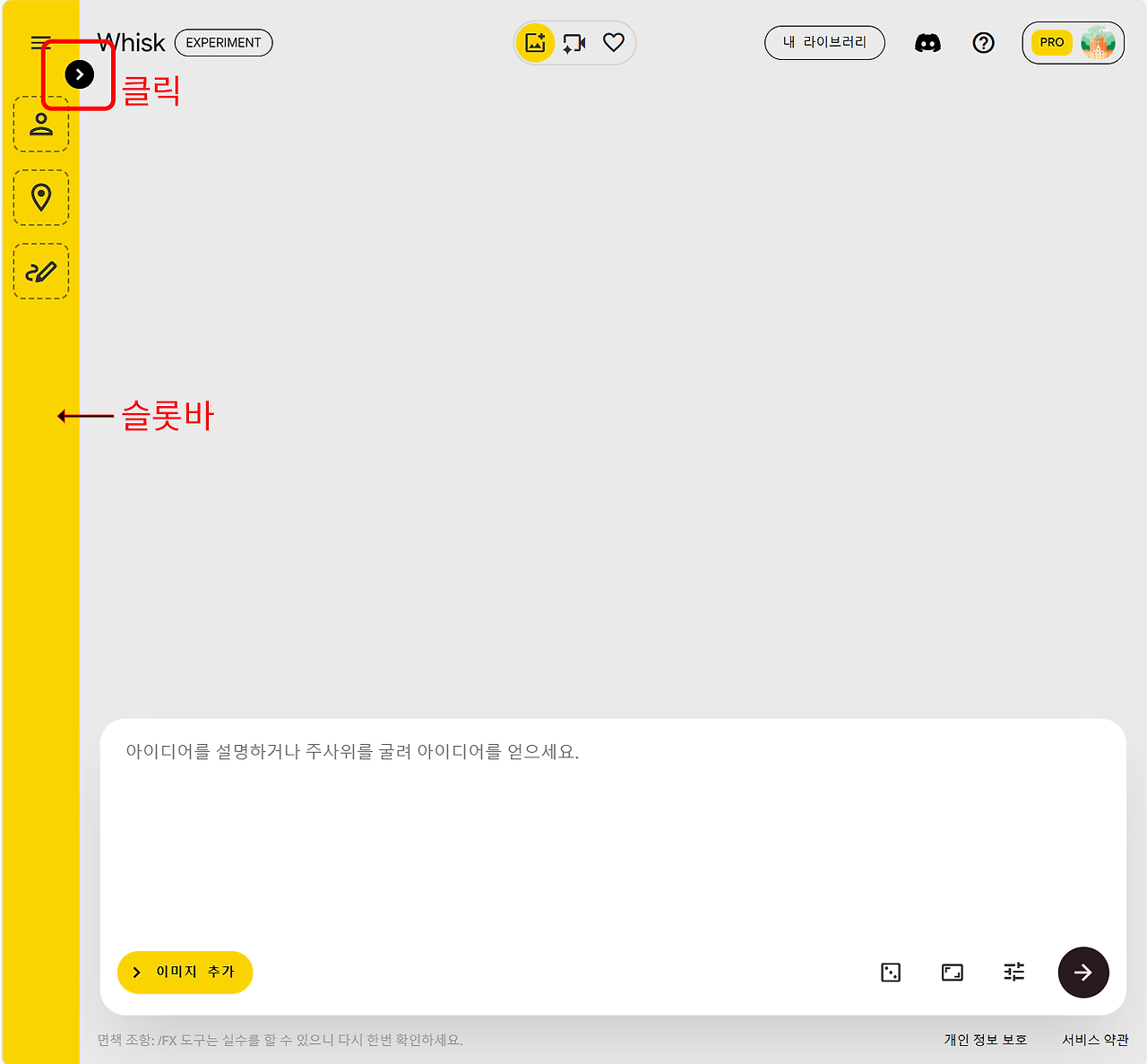Open the help icon
Image resolution: width=1147 pixels, height=1064 pixels.
click(x=983, y=42)
